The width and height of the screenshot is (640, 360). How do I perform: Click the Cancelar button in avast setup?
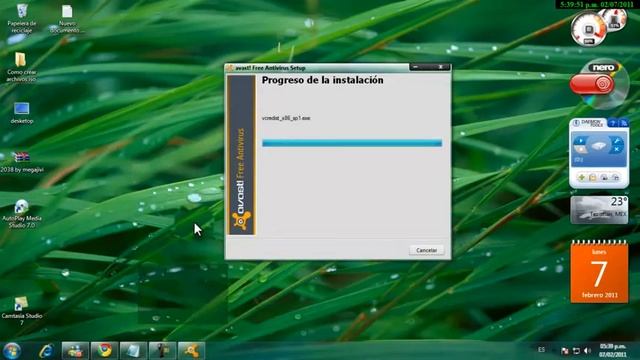coord(427,250)
